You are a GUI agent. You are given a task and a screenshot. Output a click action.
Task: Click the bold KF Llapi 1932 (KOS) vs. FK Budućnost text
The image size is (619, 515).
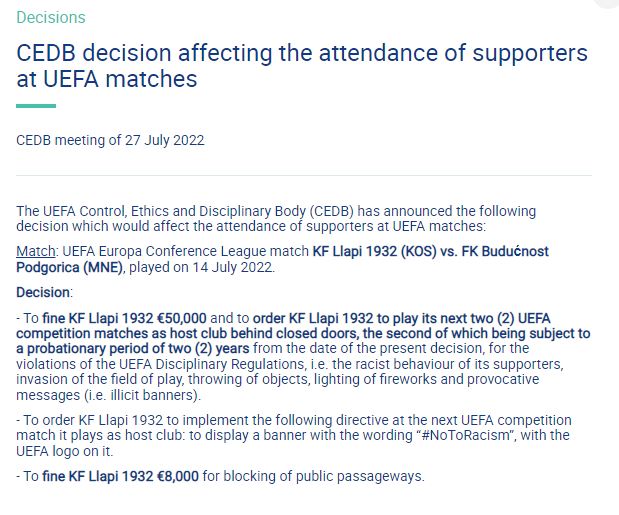coord(431,251)
